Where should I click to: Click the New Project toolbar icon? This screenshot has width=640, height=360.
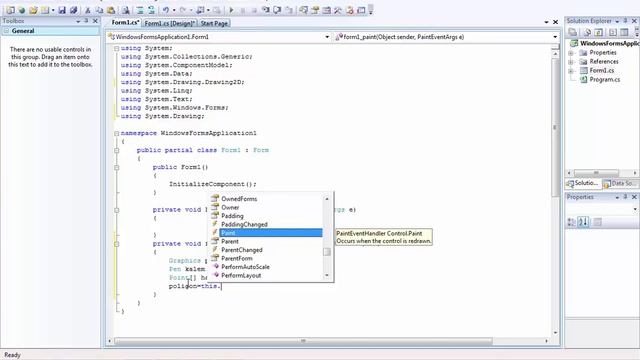coord(11,10)
